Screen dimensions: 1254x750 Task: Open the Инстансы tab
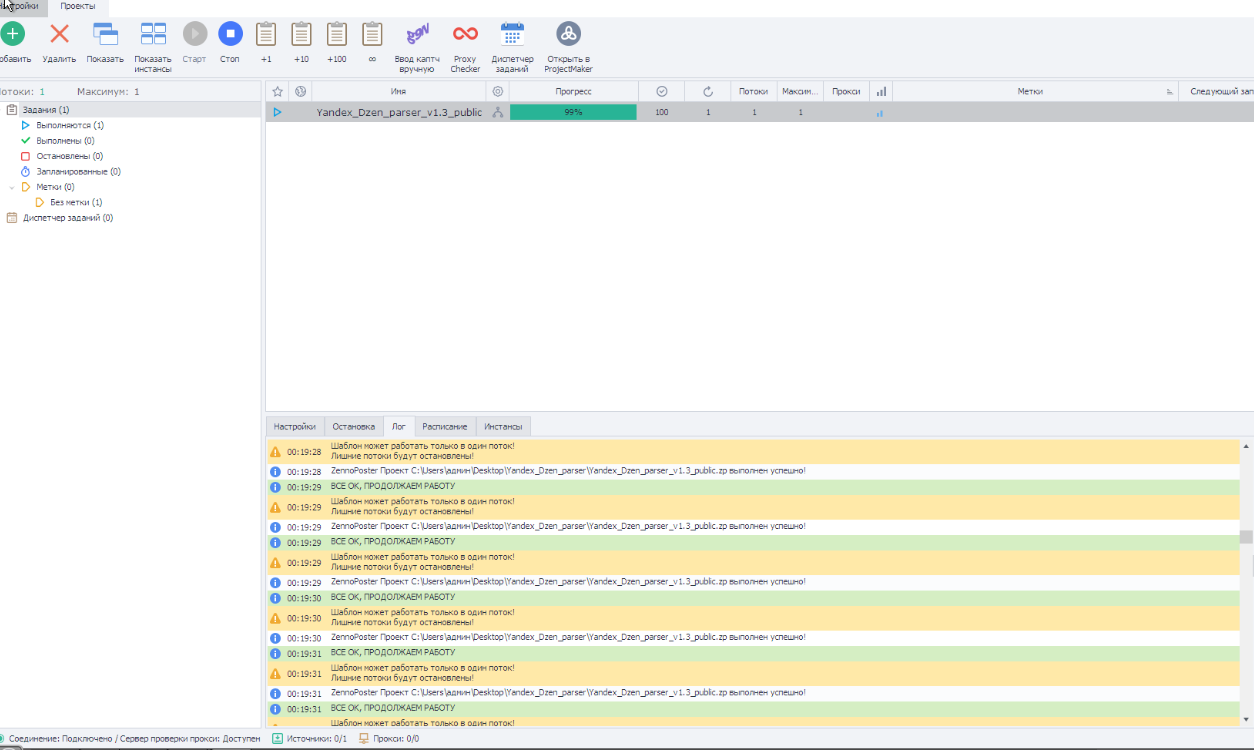pyautogui.click(x=503, y=426)
